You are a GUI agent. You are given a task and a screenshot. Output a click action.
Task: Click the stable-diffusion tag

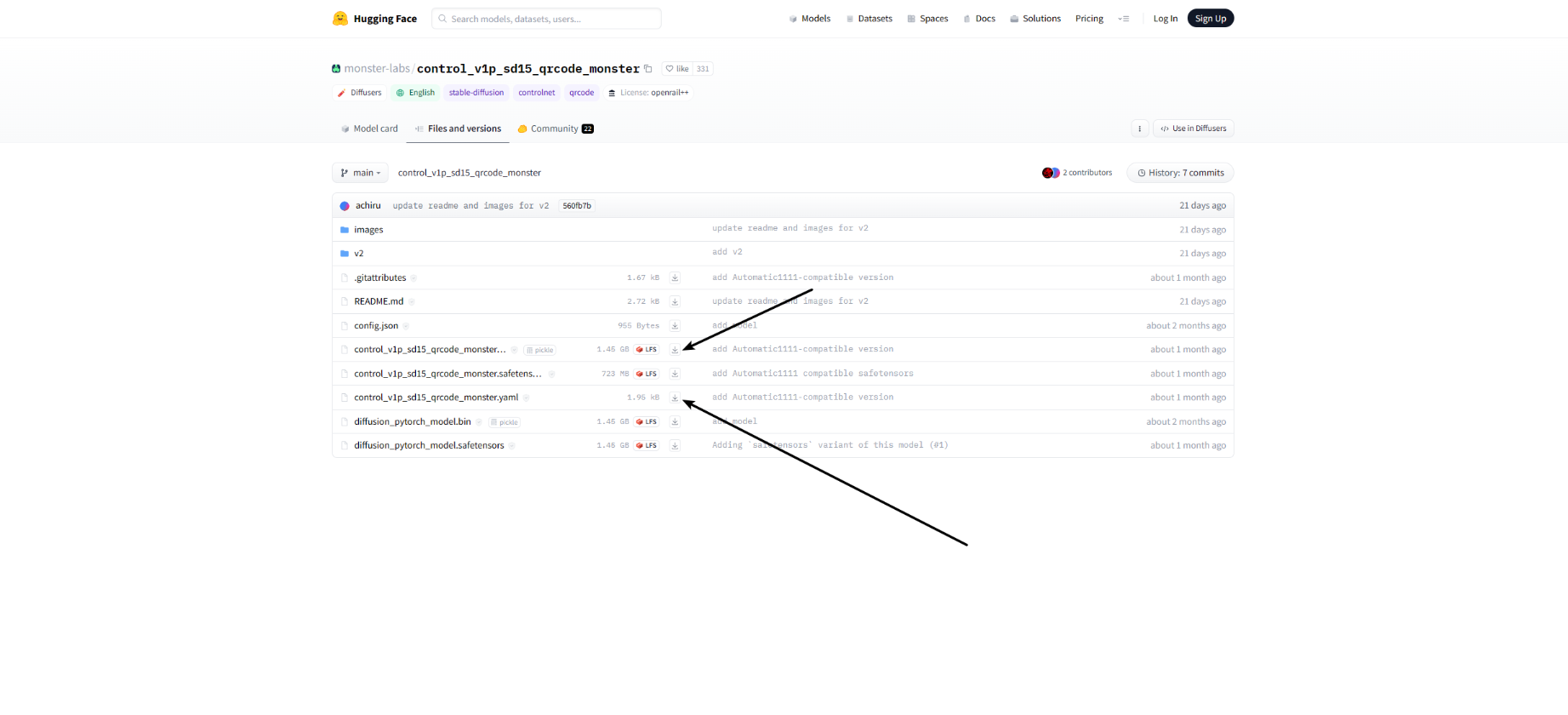[476, 93]
